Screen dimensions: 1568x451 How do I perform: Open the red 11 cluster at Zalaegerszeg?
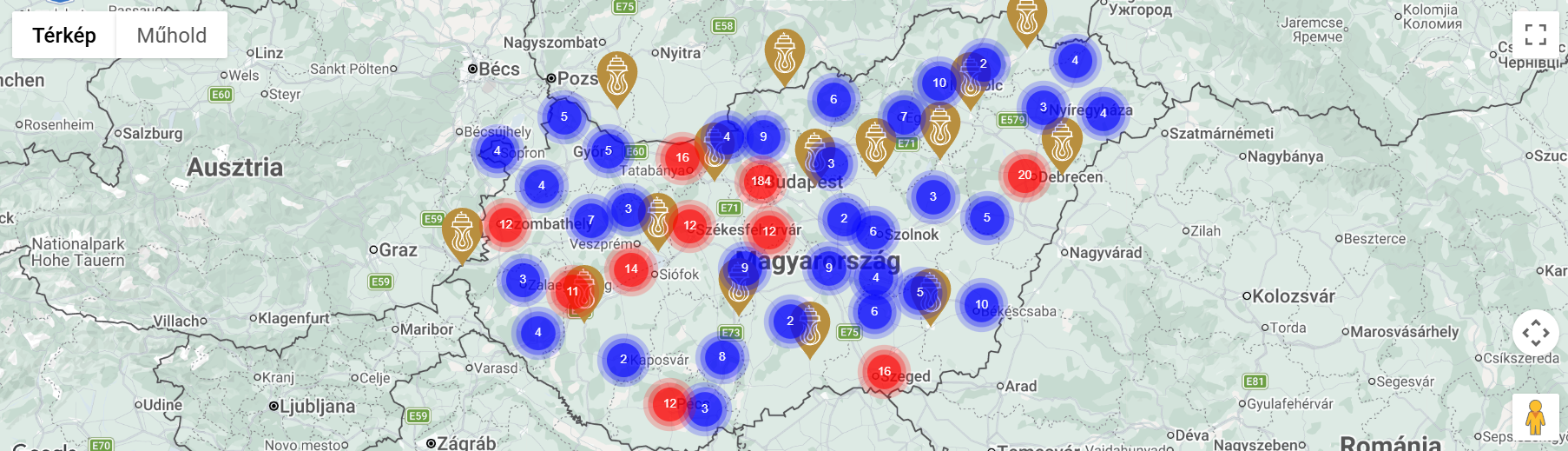tap(572, 291)
